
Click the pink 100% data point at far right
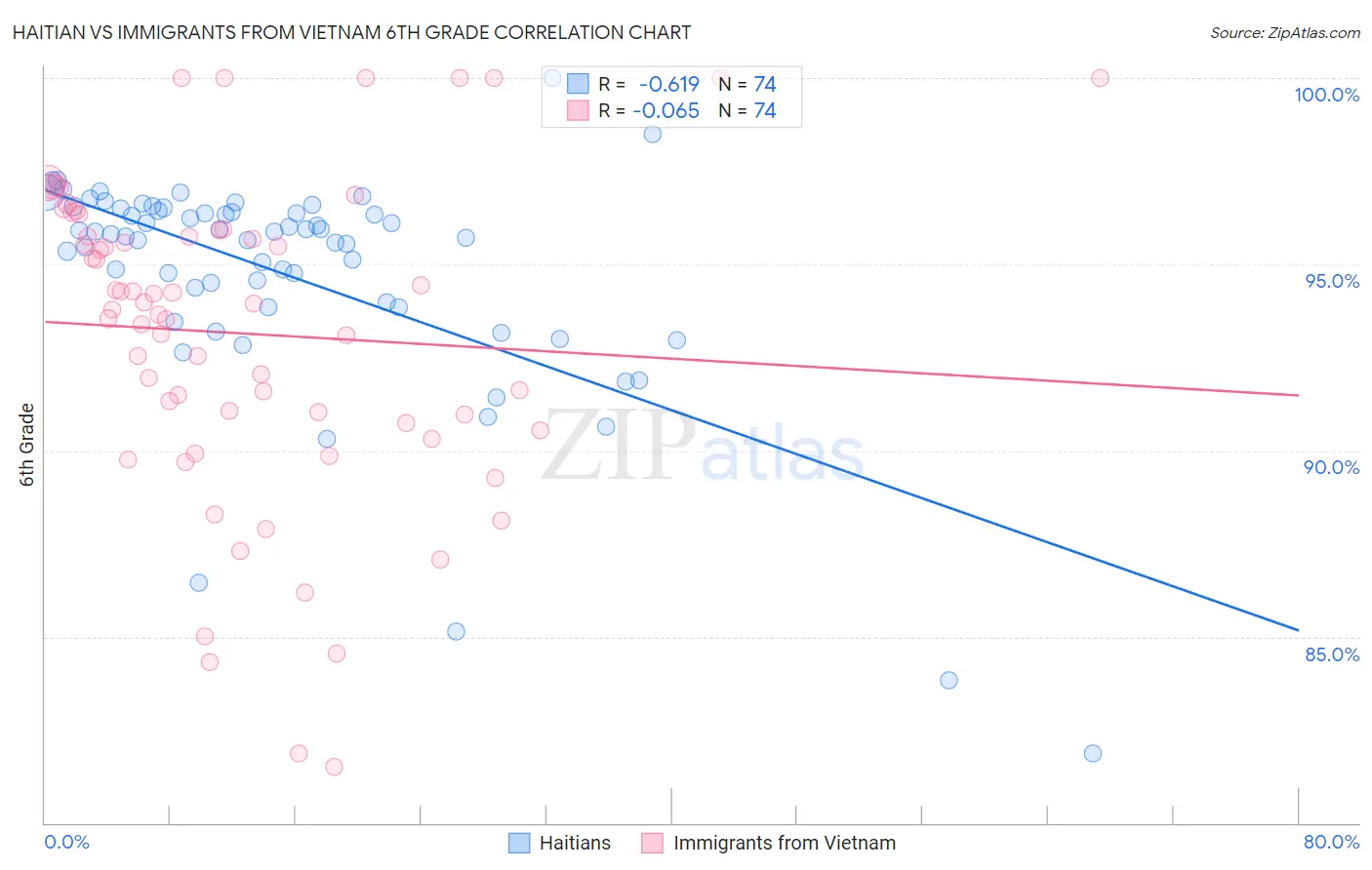(1100, 78)
